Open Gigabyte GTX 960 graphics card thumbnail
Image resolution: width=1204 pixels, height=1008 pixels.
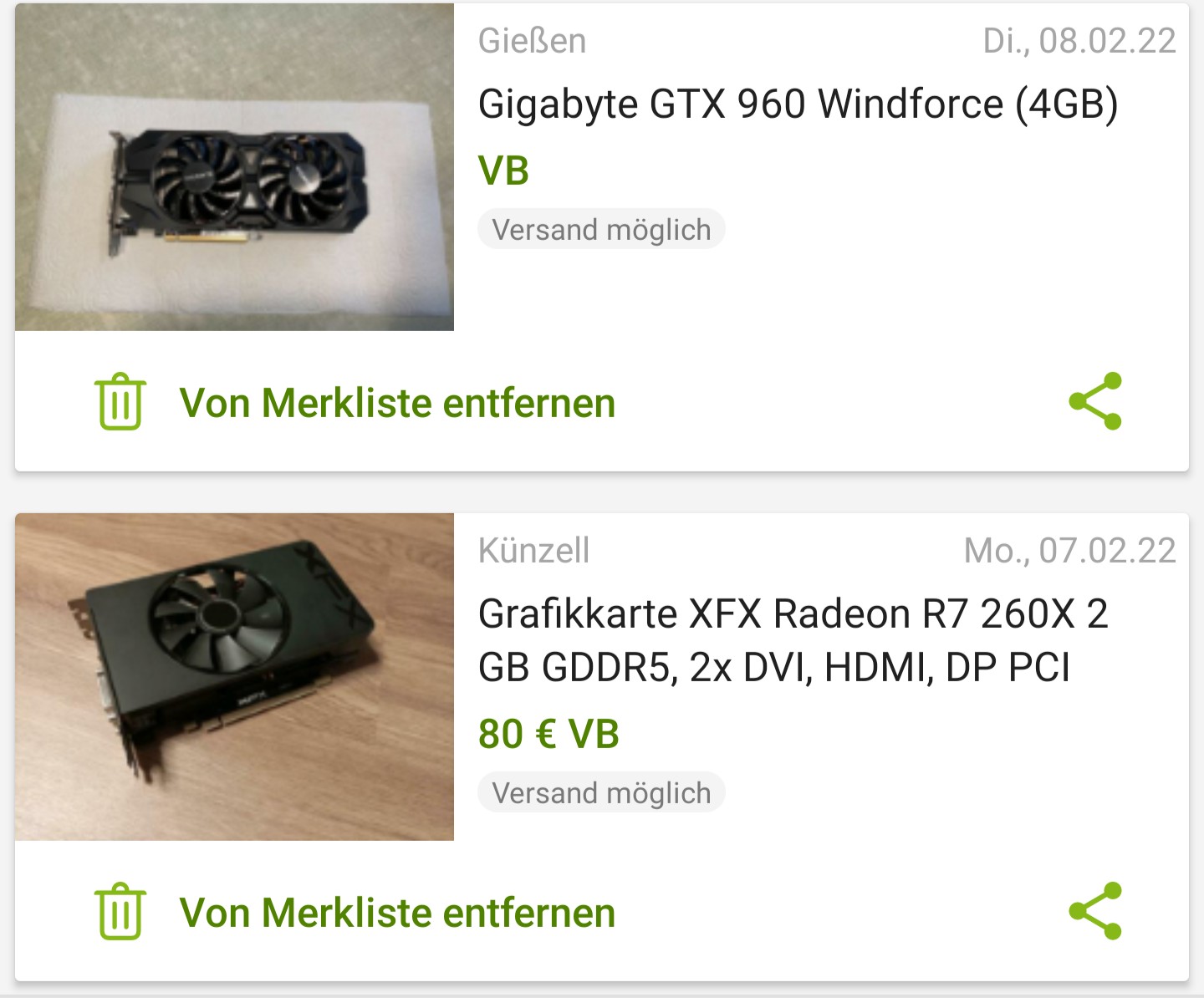click(x=234, y=167)
